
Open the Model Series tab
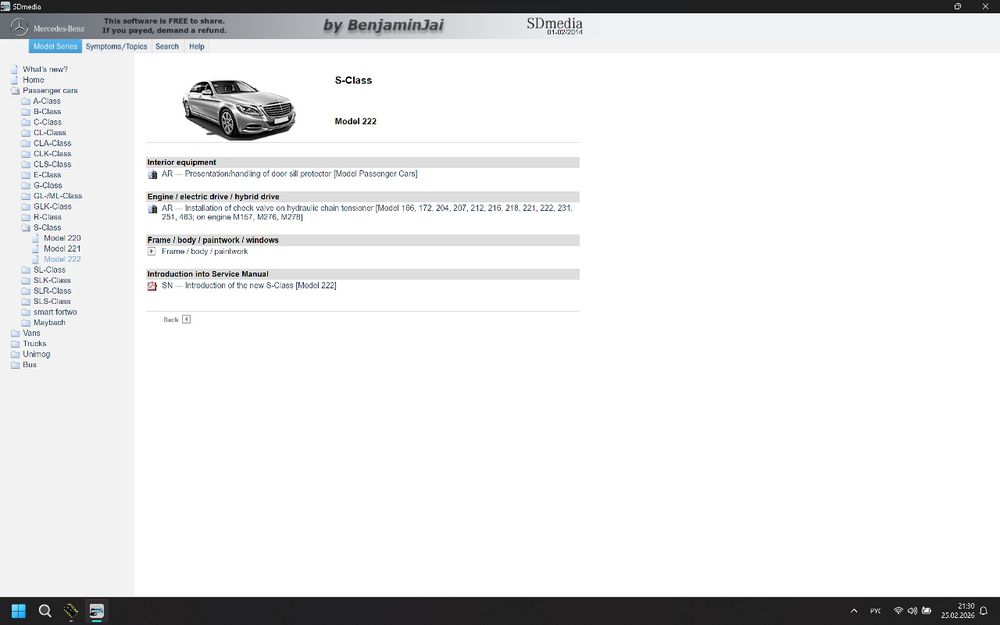pyautogui.click(x=55, y=47)
